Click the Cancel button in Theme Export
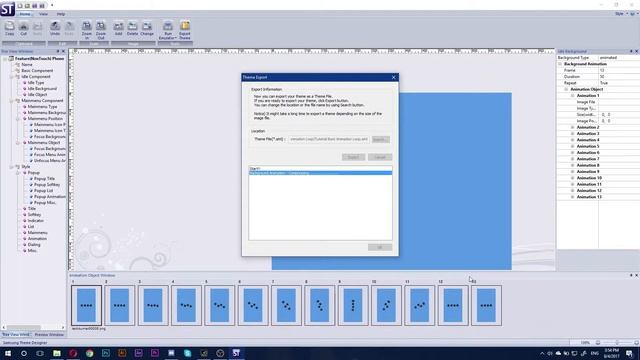This screenshot has width=640, height=360. pyautogui.click(x=380, y=157)
